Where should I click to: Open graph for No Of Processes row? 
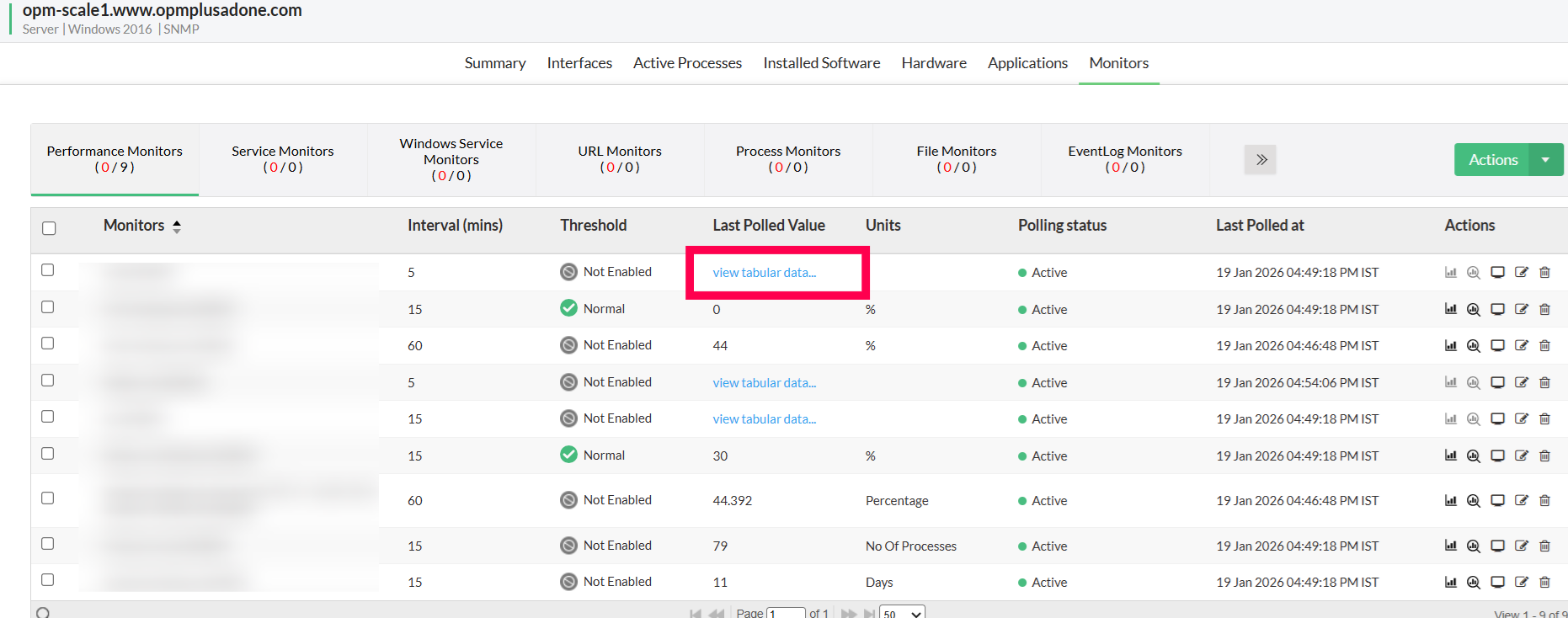(1451, 546)
